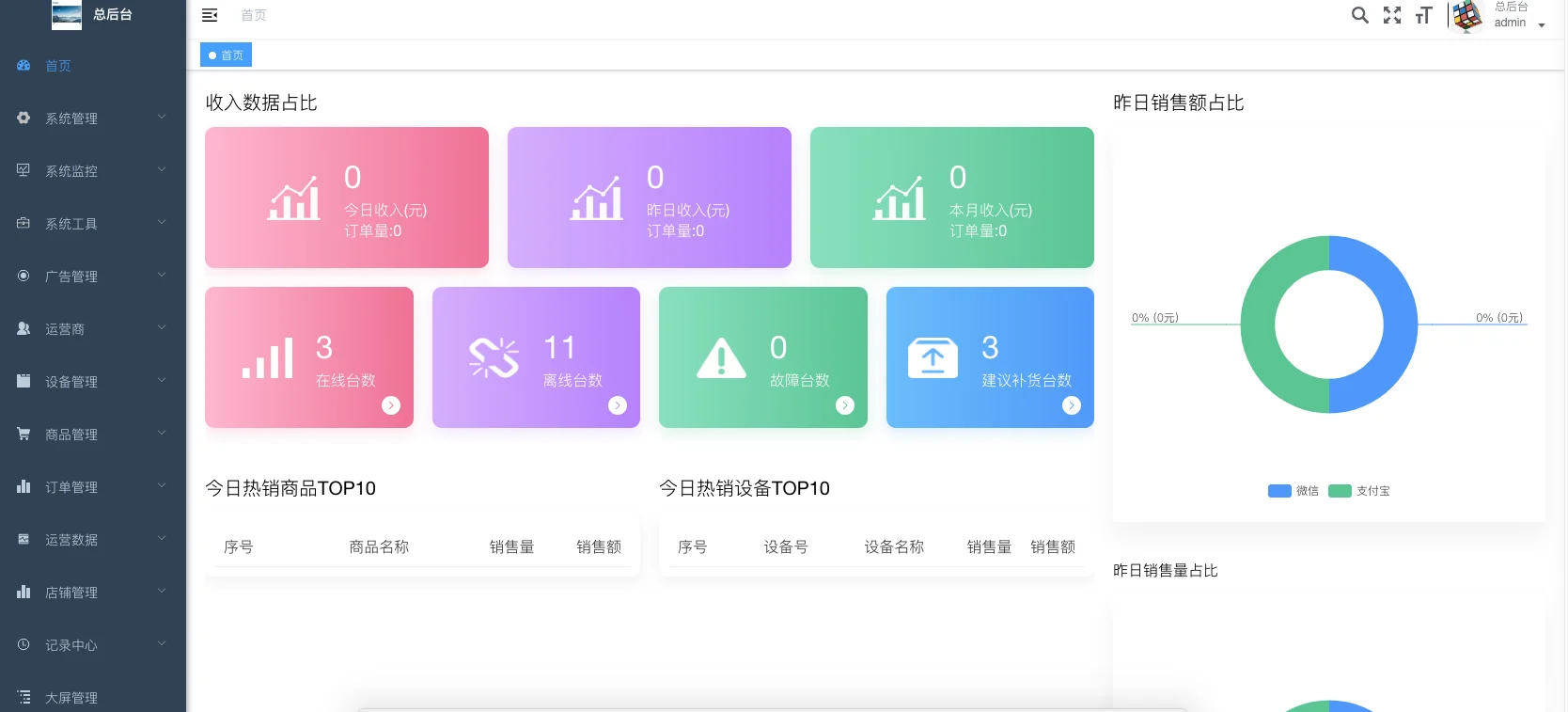This screenshot has width=1568, height=712.
Task: Click the 订单管理 chart icon
Action: (x=24, y=487)
